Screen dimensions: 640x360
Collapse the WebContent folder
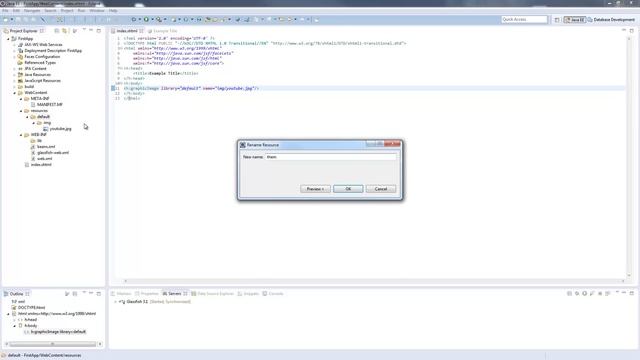pos(14,93)
